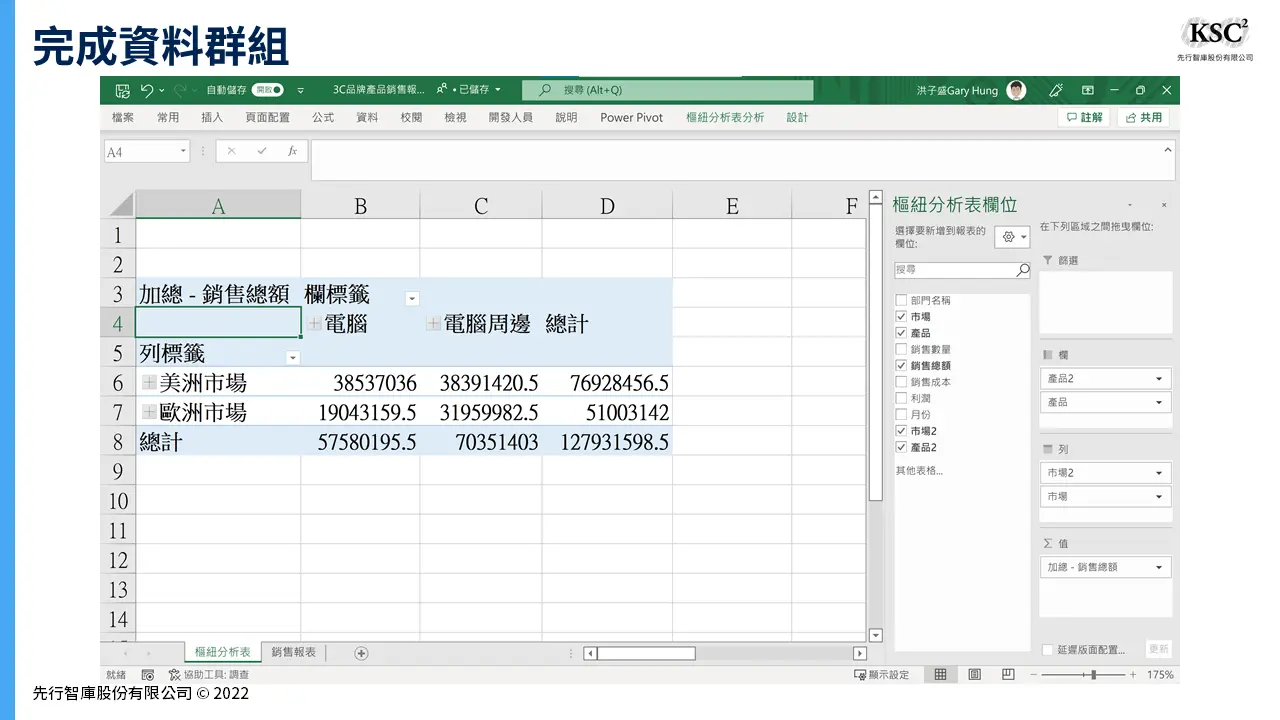1280x720 pixels.
Task: Click the 其他表格... link
Action: click(918, 470)
